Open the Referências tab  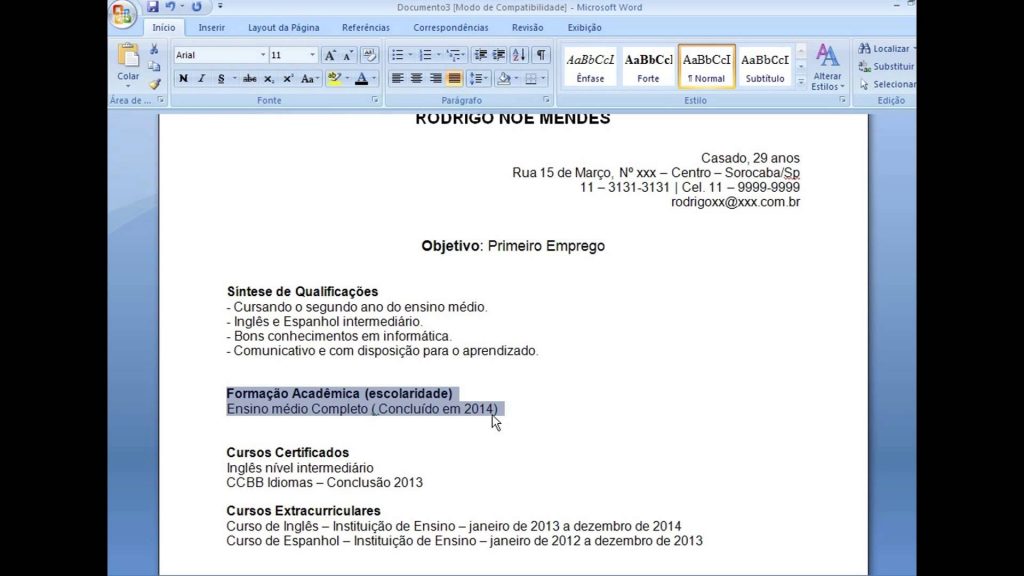point(366,27)
